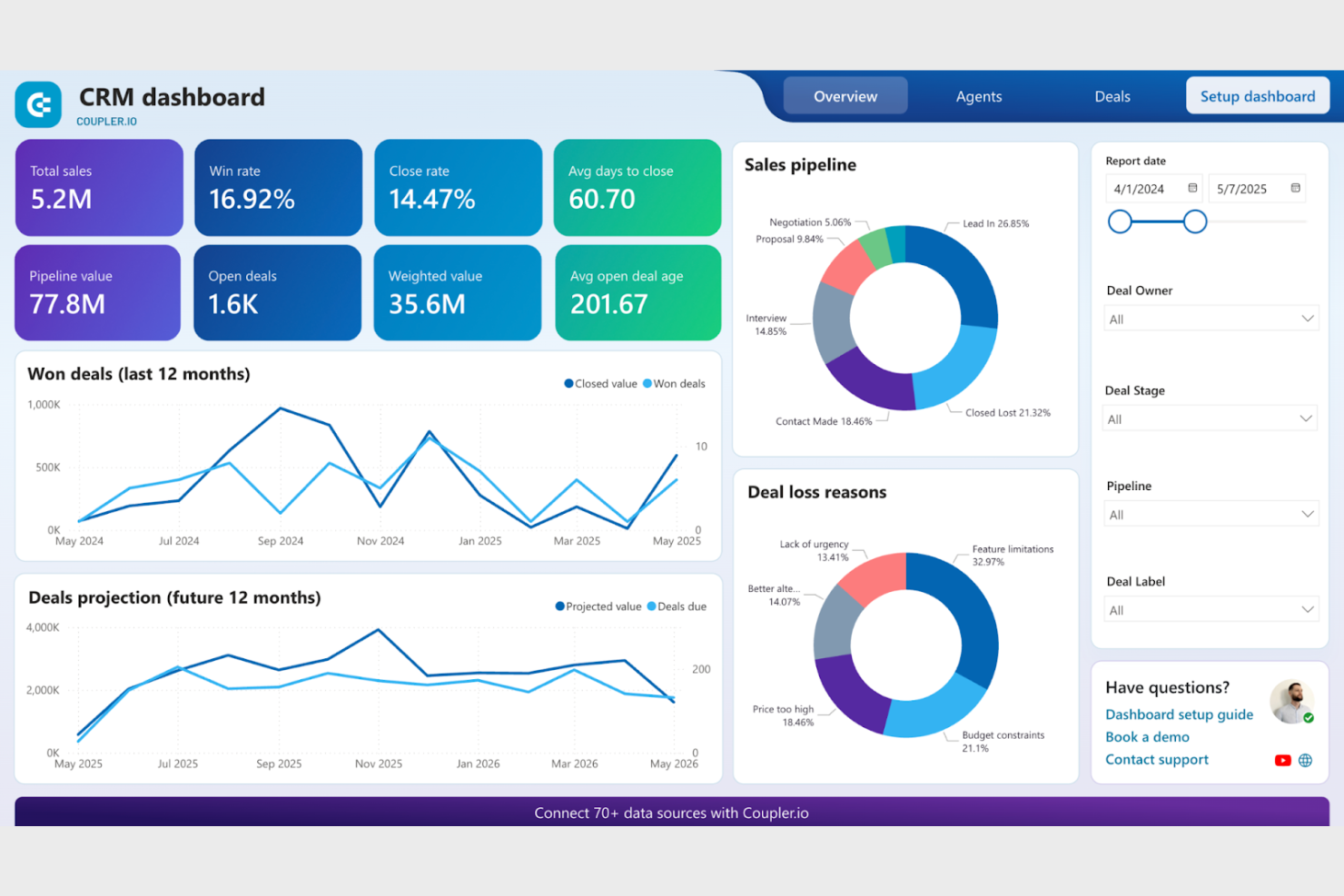
Task: Toggle the Projected value series legend item
Action: [597, 606]
